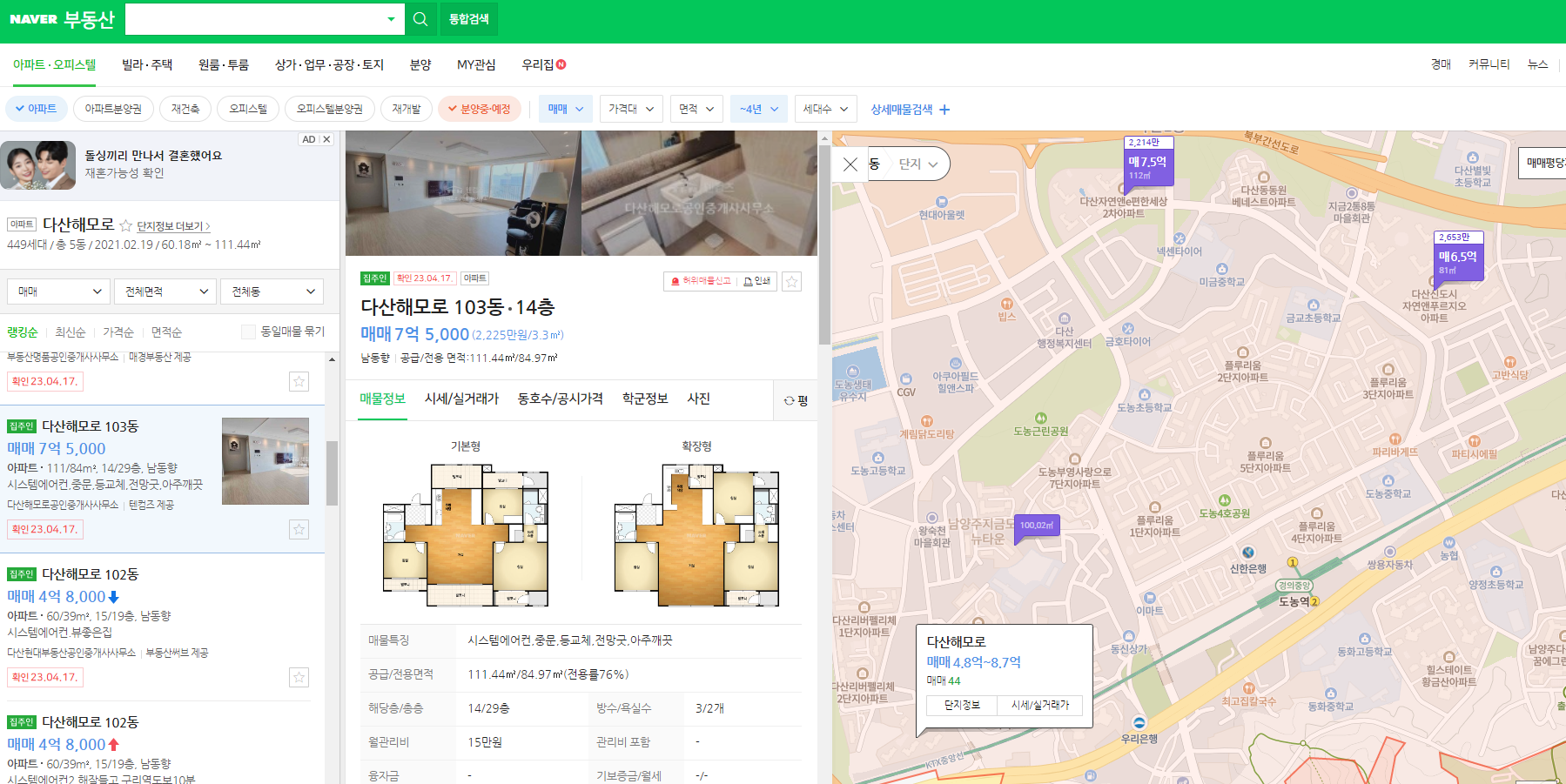Click the plus icon beside 상세매물검색
Image resolution: width=1566 pixels, height=784 pixels.
pos(944,110)
